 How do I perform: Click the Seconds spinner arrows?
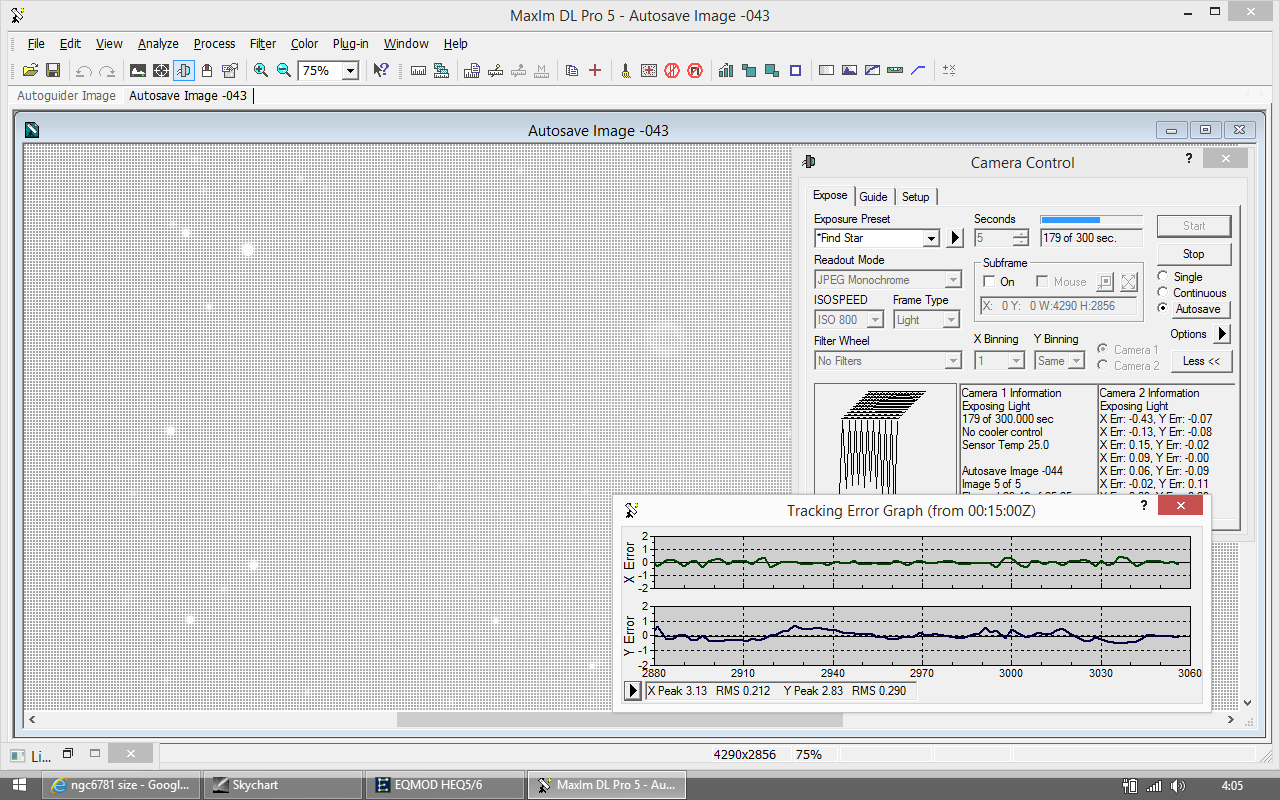pyautogui.click(x=1020, y=238)
